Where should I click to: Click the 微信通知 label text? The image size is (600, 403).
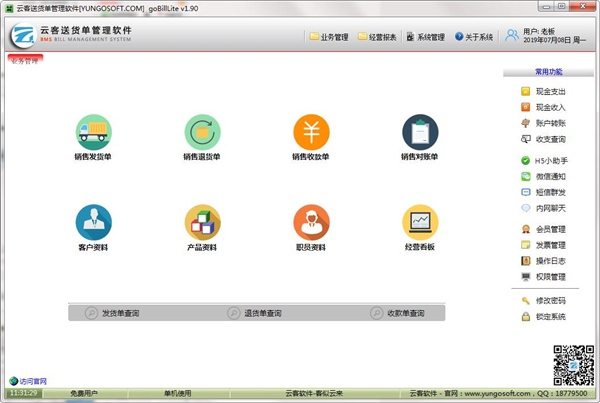tap(550, 176)
